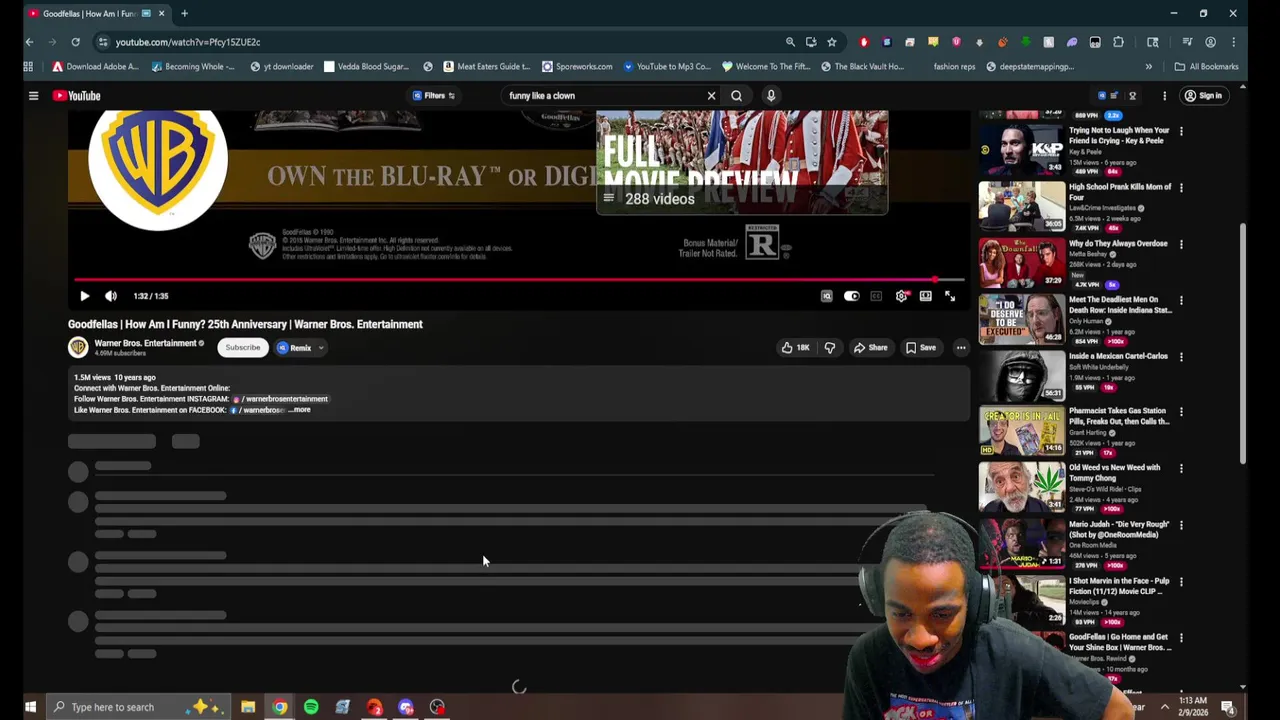Go back with the browser back arrow
This screenshot has width=1280, height=720.
coord(29,42)
